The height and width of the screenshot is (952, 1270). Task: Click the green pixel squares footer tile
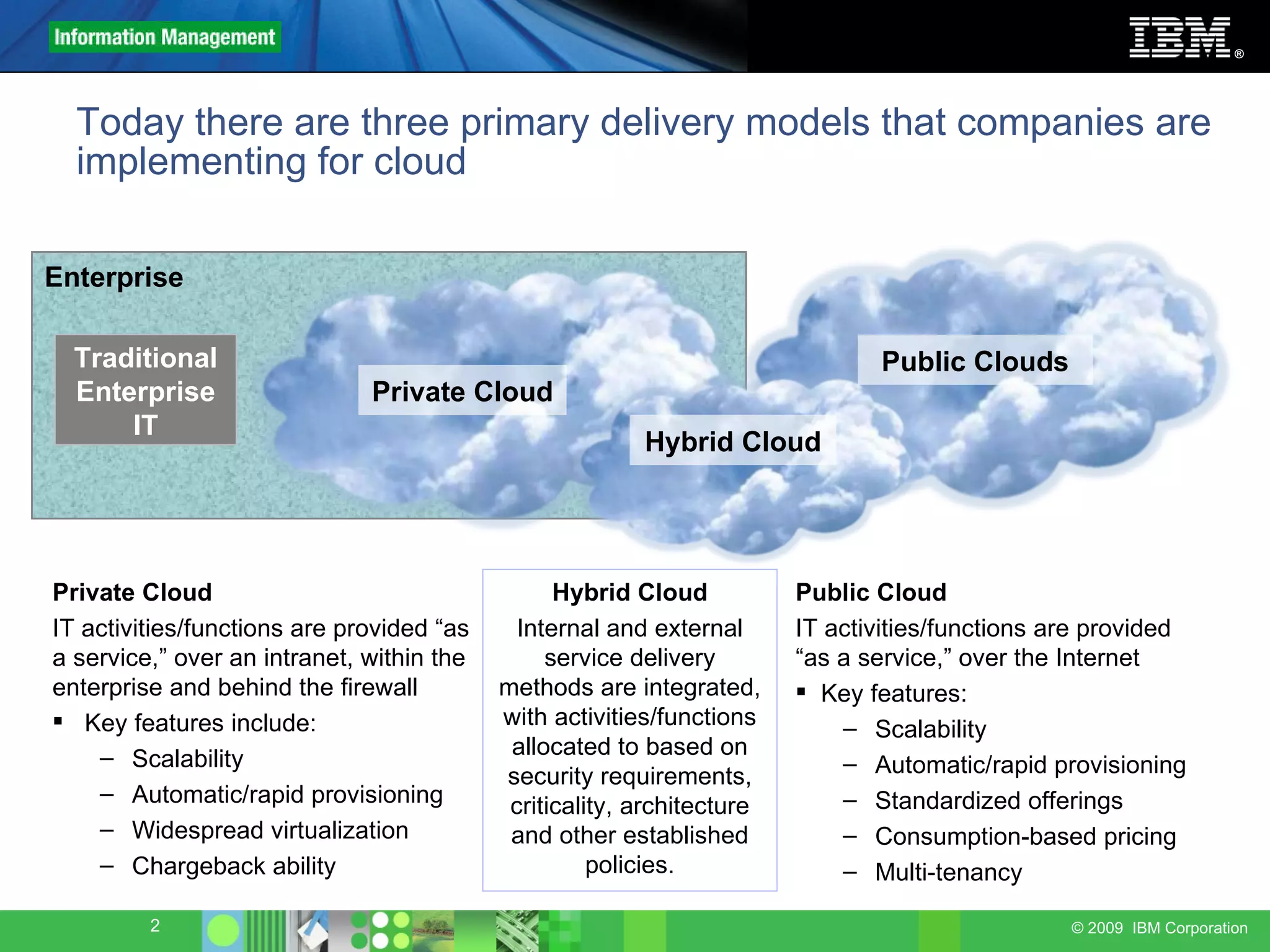pyautogui.click(x=560, y=931)
